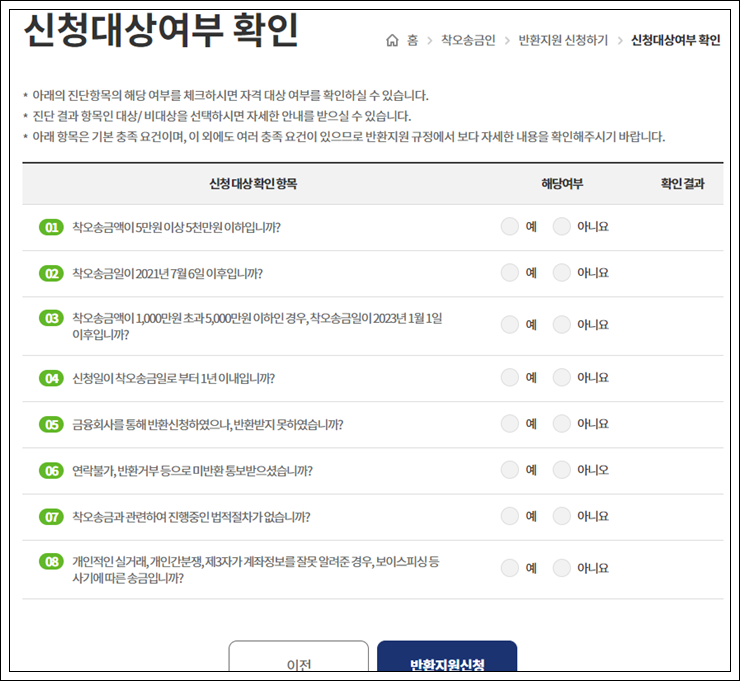Screen dimensions: 740x681
Task: Pick 예 for question 05 금융회사
Action: pos(510,424)
